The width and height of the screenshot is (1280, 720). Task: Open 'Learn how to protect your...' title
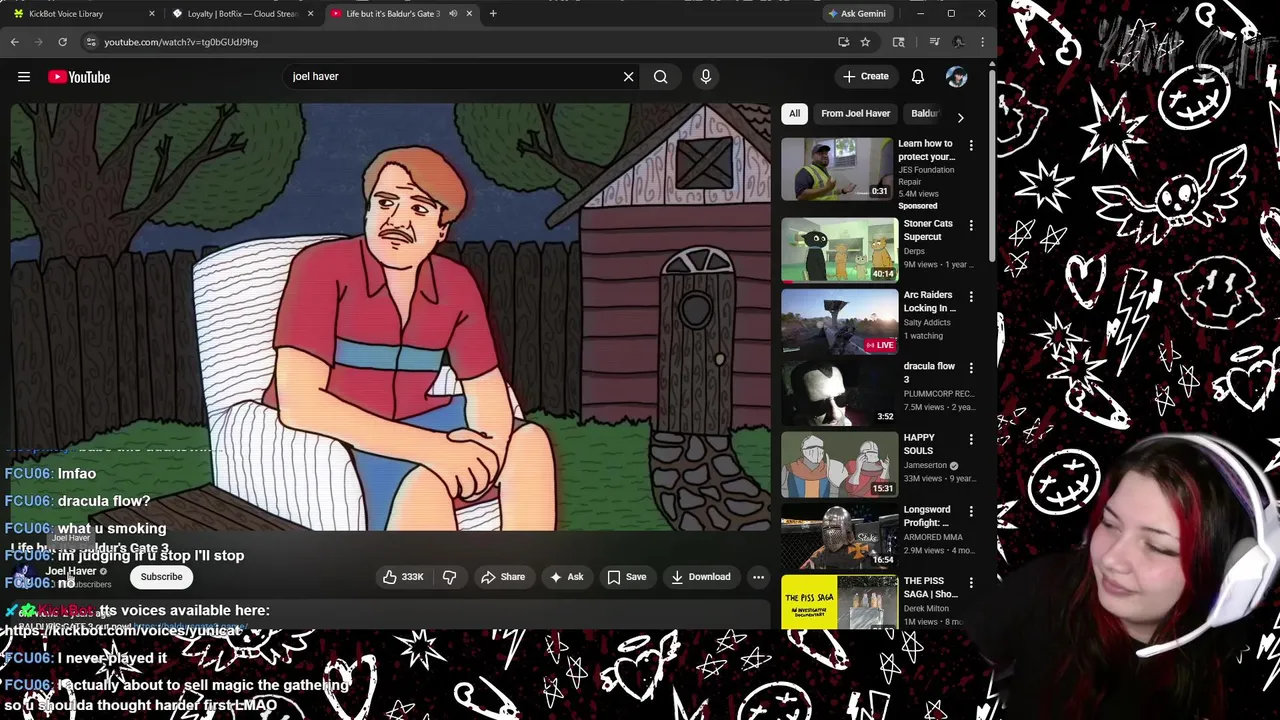(x=926, y=150)
